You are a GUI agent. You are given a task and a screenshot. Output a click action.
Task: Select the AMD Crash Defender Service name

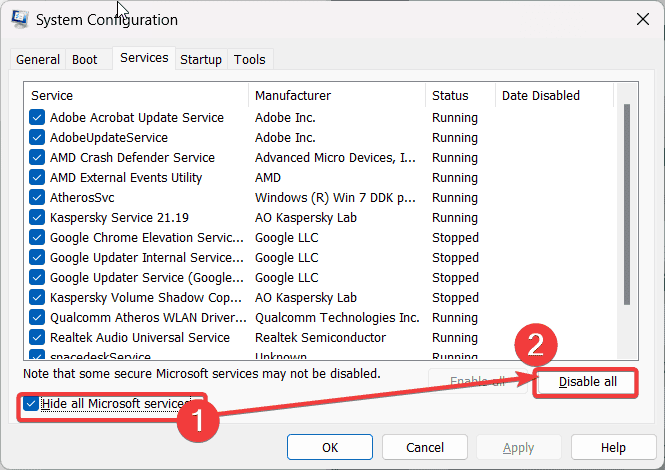[x=132, y=157]
